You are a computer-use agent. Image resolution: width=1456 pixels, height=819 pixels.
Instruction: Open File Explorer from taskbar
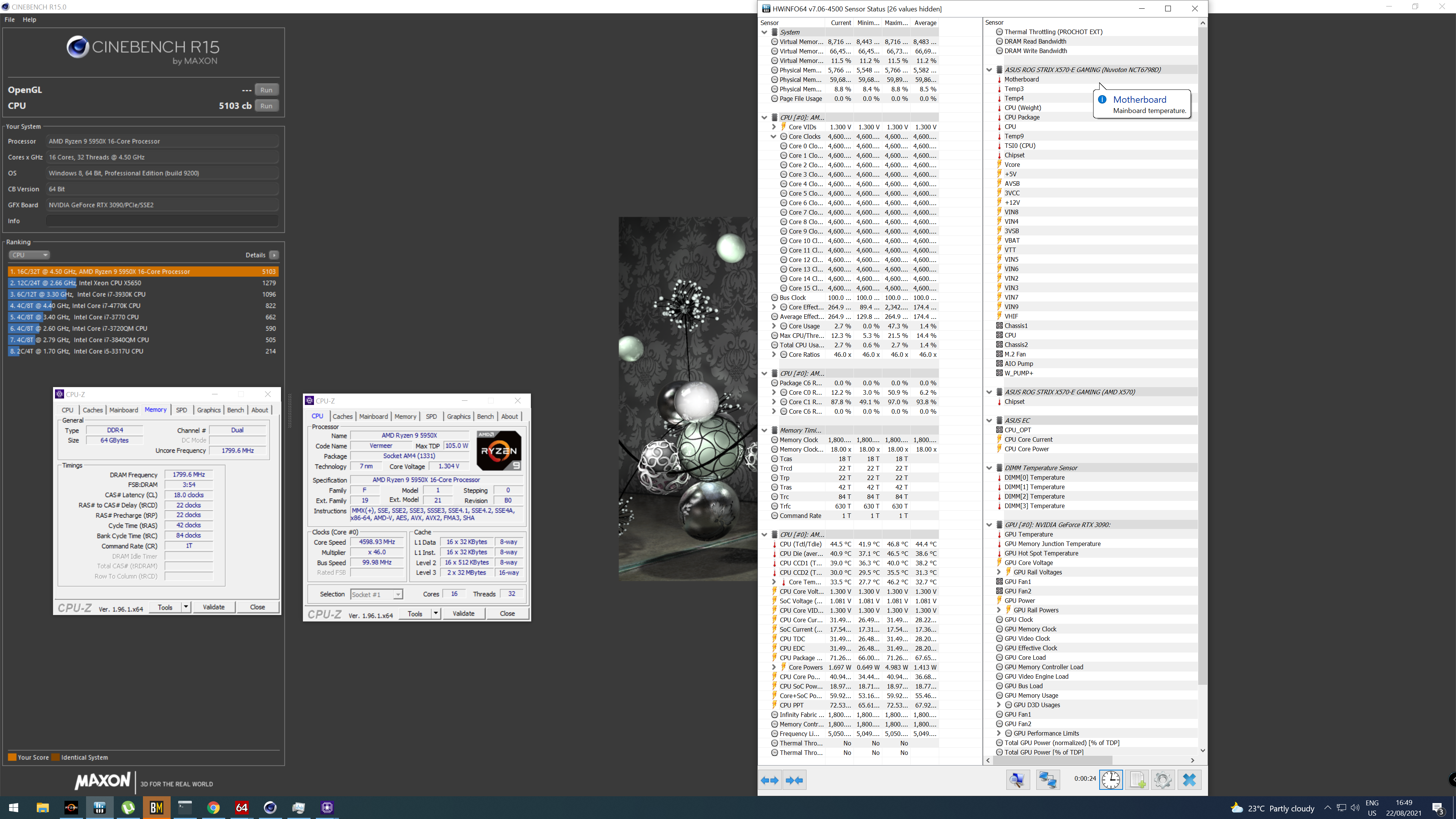(42, 808)
